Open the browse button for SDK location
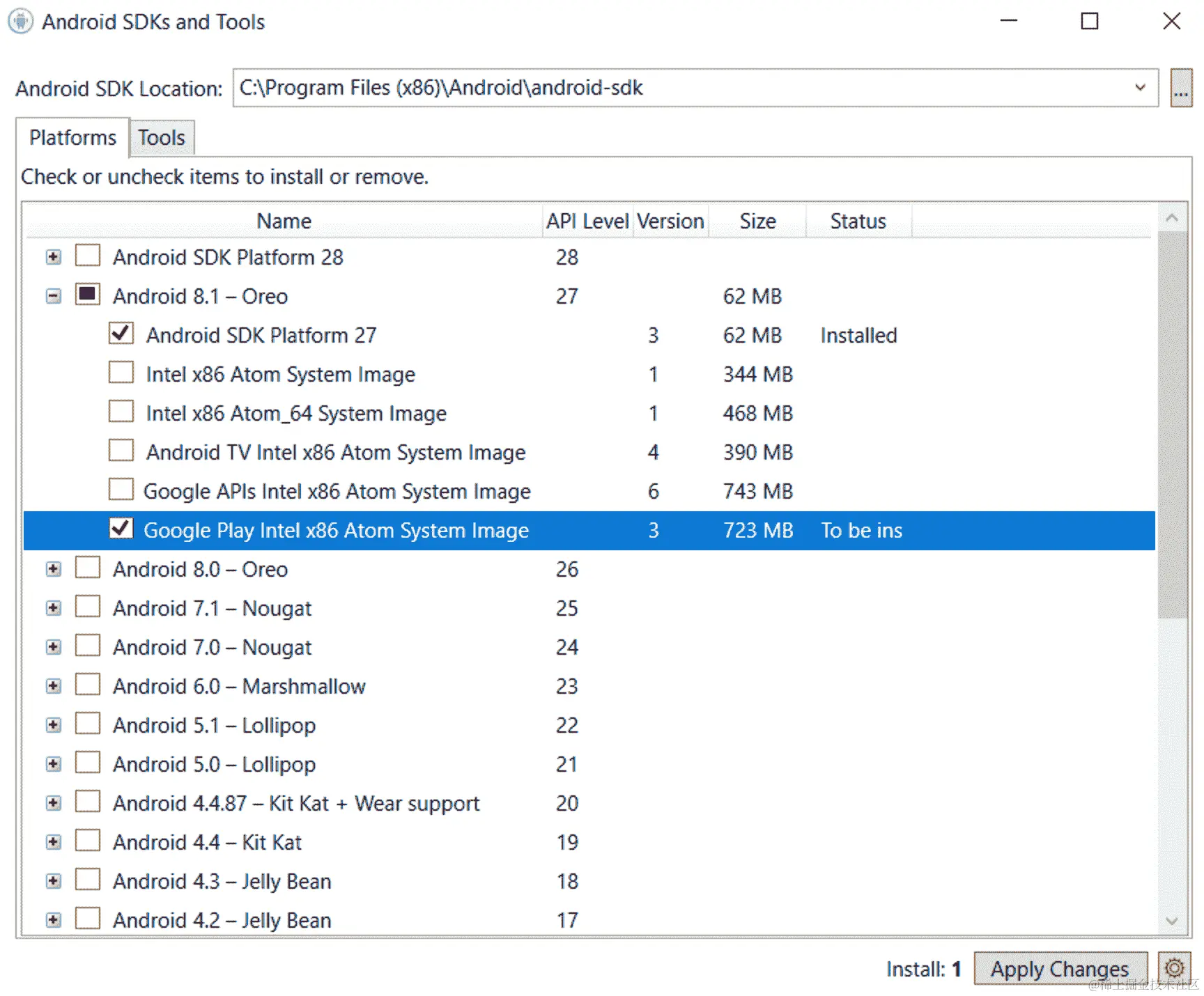1204x996 pixels. pos(1181,88)
